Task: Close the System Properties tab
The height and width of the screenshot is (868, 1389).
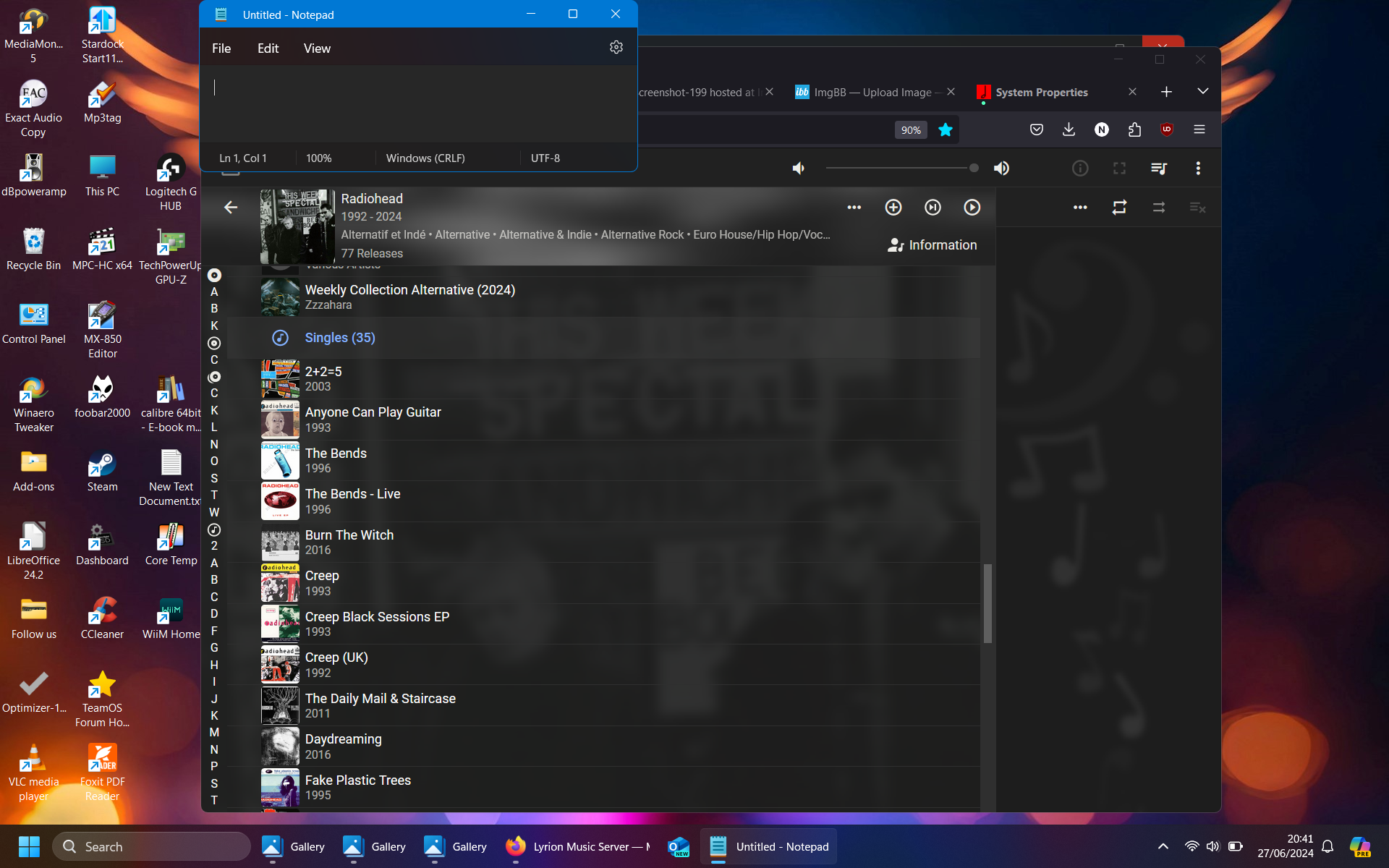Action: point(1132,92)
